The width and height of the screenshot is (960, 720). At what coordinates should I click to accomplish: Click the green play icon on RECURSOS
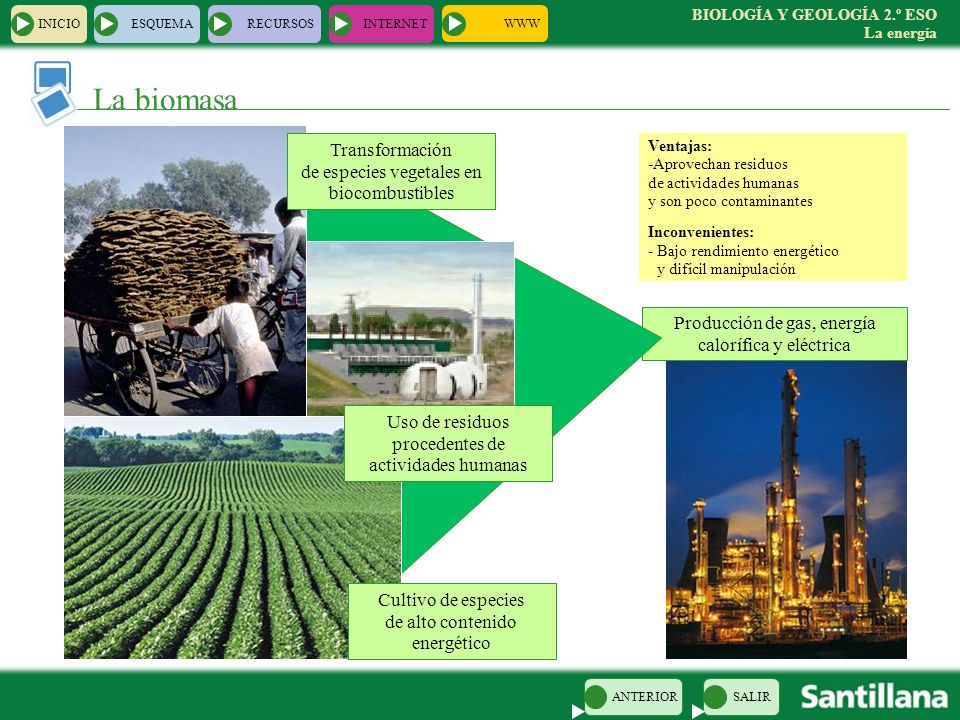pos(221,24)
